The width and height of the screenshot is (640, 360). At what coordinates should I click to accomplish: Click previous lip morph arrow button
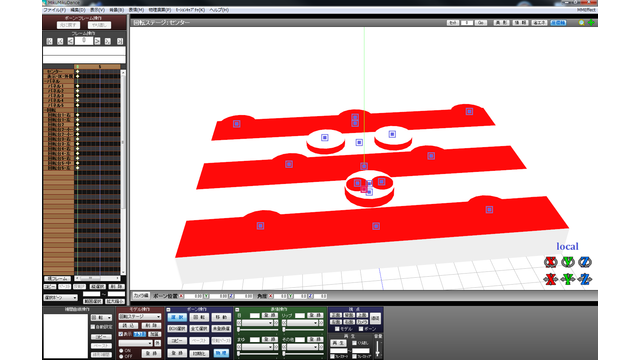(x=284, y=322)
